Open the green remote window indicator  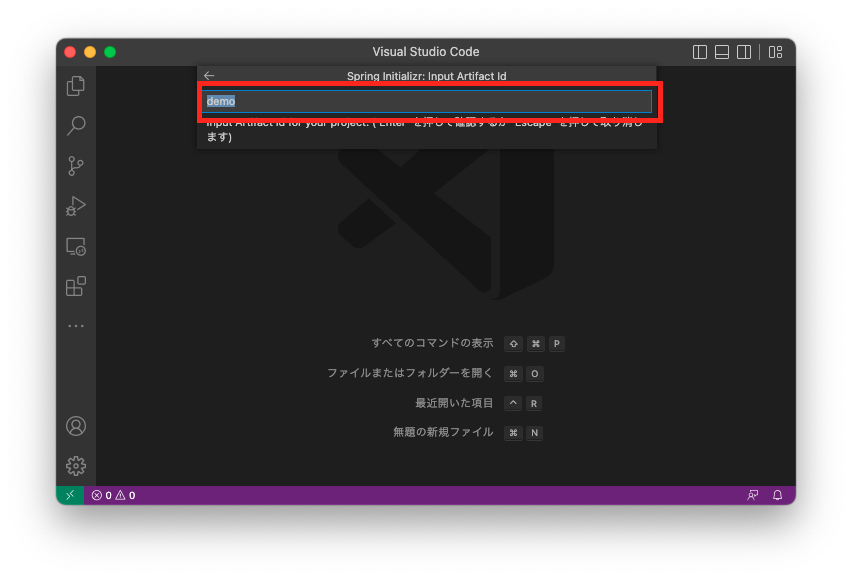(70, 495)
